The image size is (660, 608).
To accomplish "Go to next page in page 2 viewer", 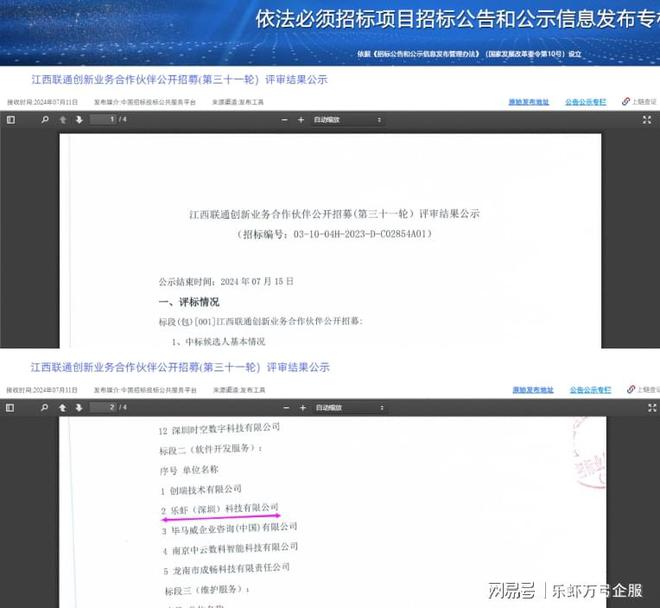I will click(79, 408).
